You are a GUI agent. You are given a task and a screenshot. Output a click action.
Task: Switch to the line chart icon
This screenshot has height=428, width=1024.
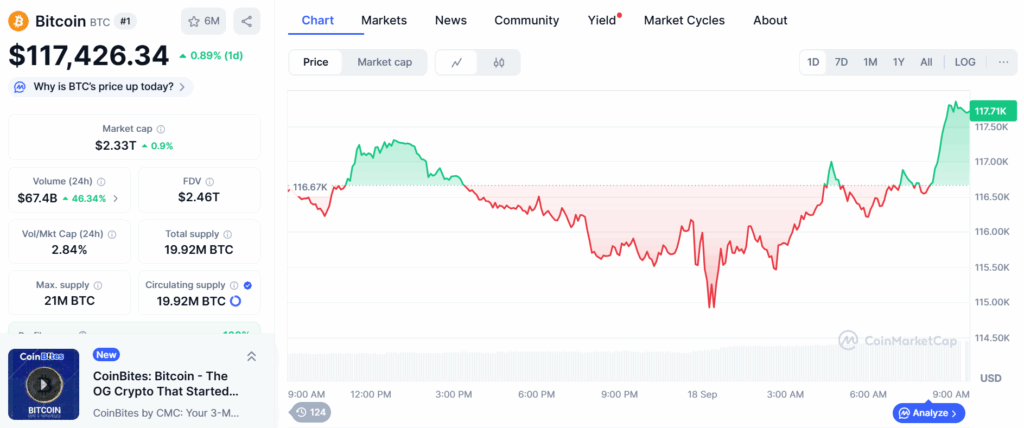[456, 63]
